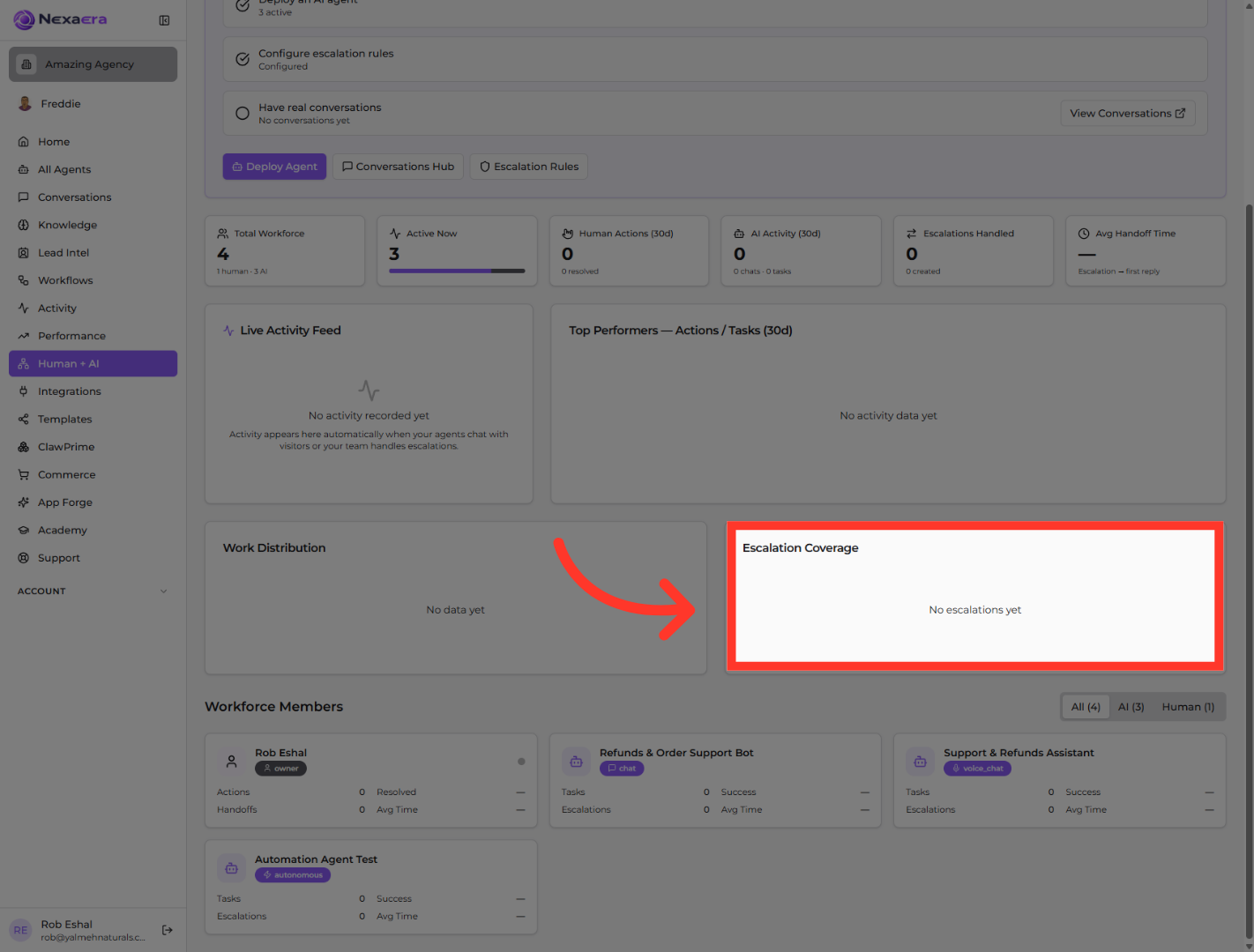Click the Refunds & Order Support Bot icon
This screenshot has width=1254, height=952.
point(576,761)
